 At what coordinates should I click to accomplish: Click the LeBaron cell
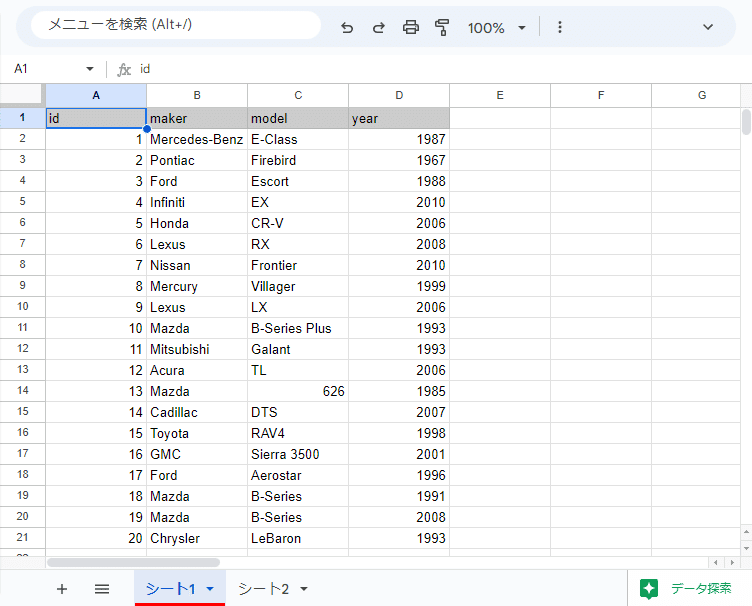point(298,538)
